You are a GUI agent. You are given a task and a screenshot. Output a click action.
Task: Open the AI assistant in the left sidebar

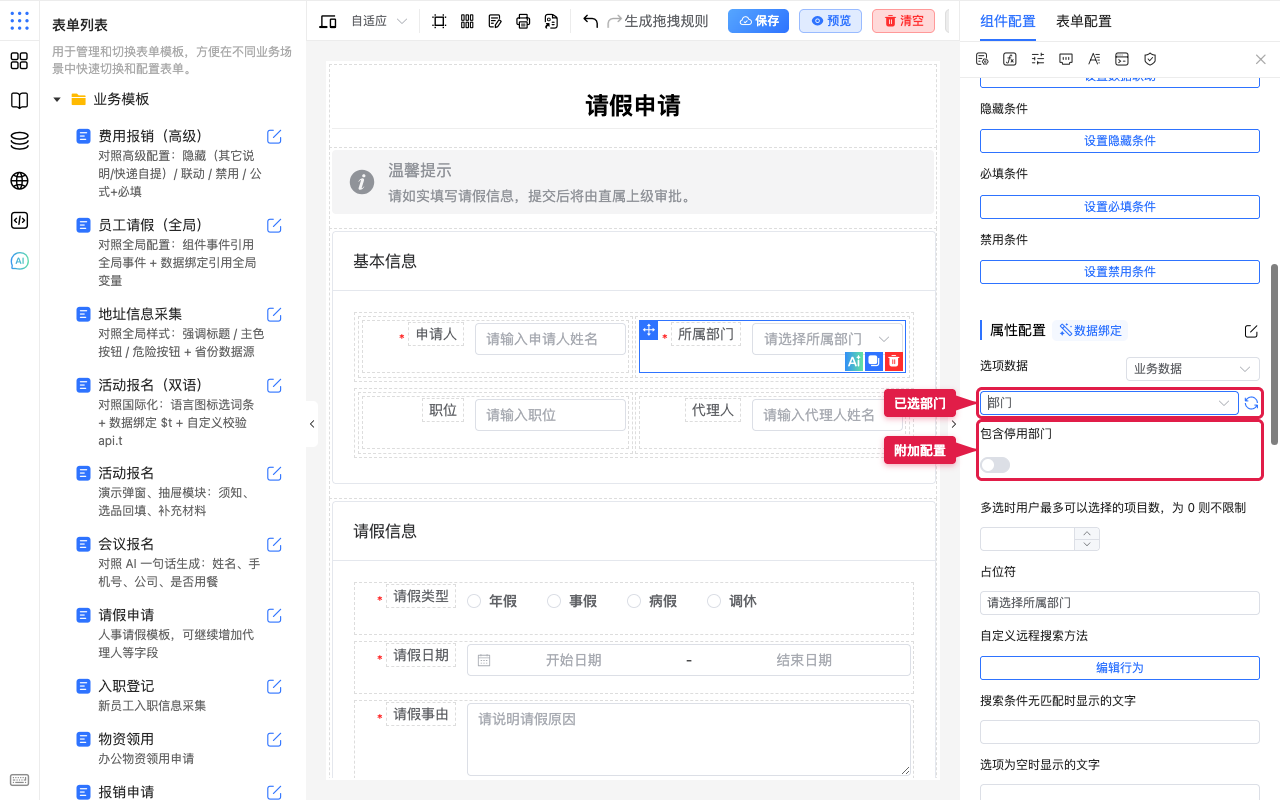pos(19,261)
